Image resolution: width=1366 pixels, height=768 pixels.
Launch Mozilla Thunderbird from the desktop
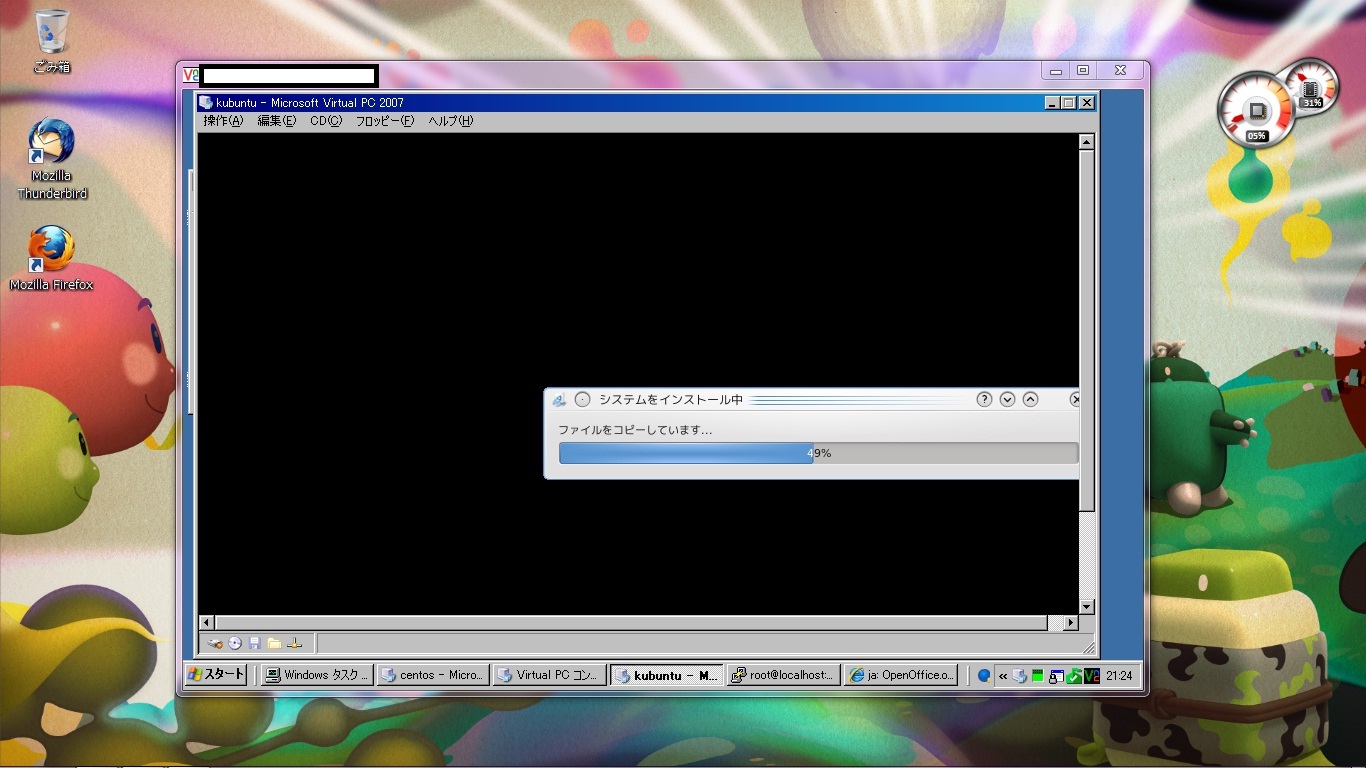tap(52, 159)
